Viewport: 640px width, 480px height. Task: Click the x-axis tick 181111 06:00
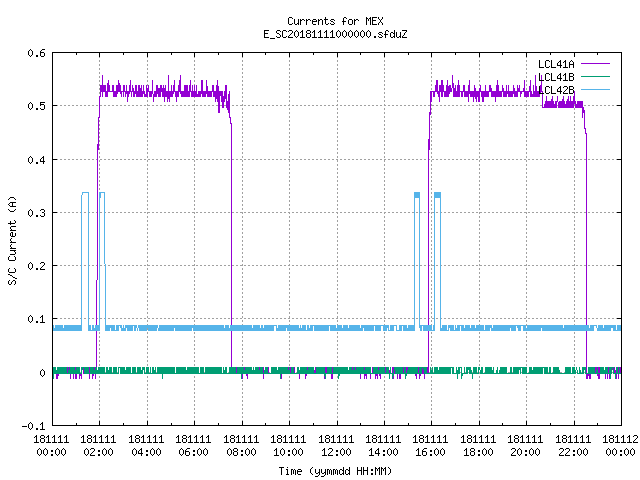tap(193, 446)
